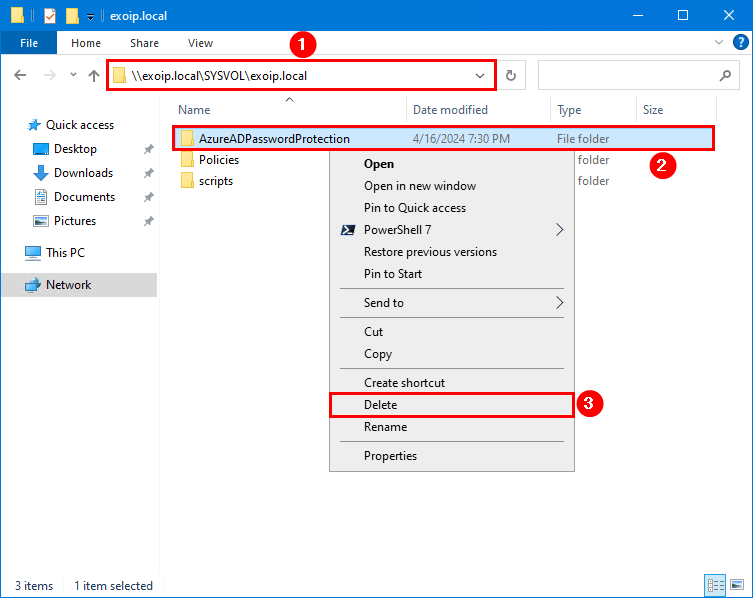Expand the PowerShell 7 submenu
753x598 pixels.
pyautogui.click(x=559, y=230)
